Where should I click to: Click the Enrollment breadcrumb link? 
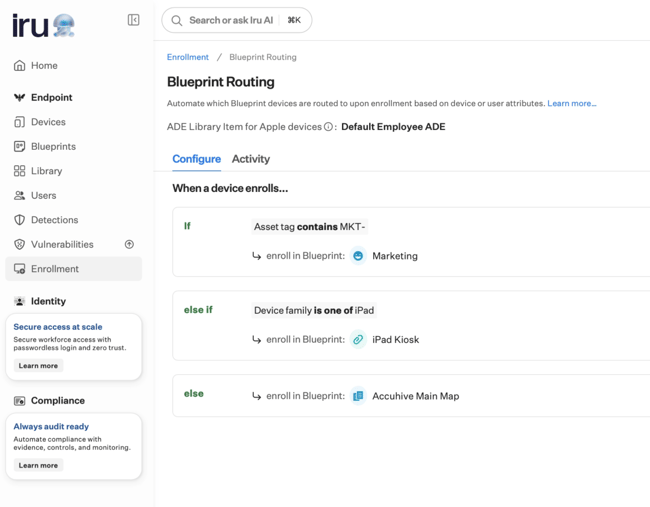click(188, 57)
